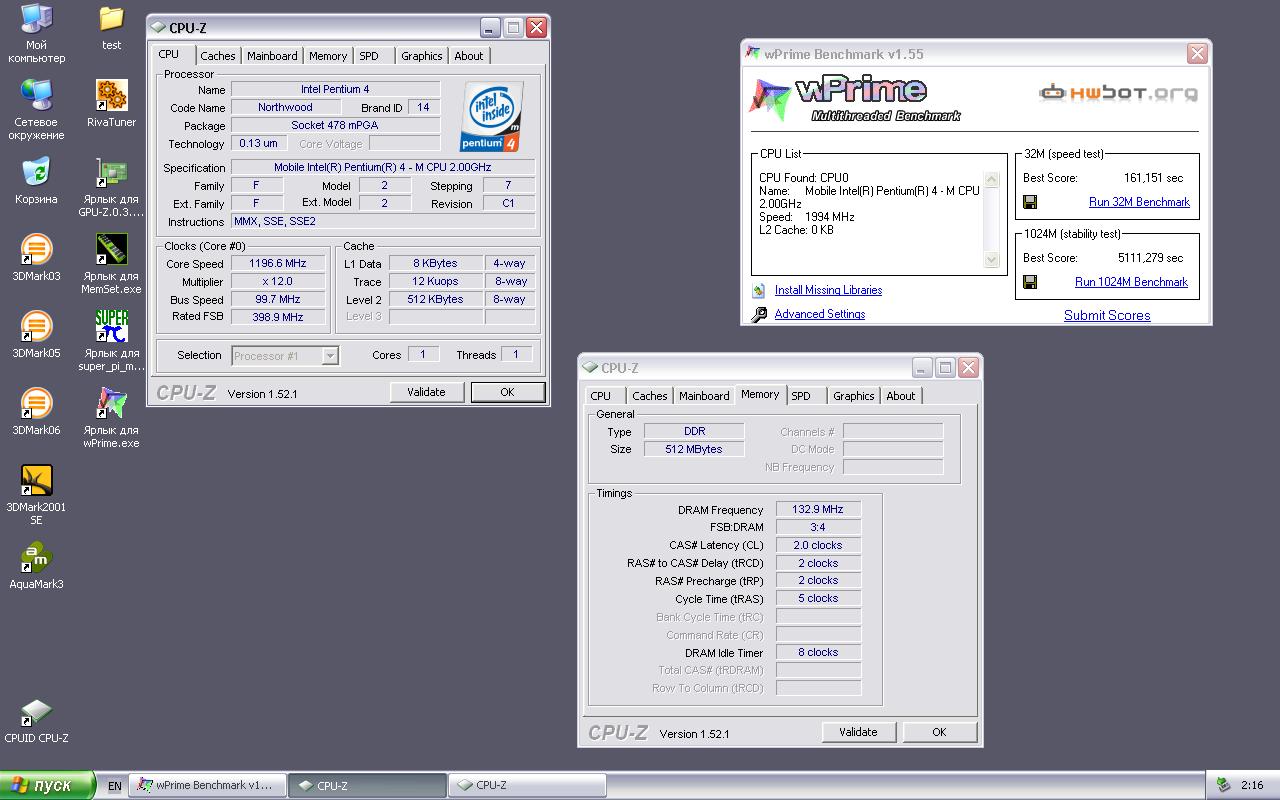Open Mainboard tab in the CPU-Z CPU window
The width and height of the screenshot is (1280, 800).
[x=272, y=56]
